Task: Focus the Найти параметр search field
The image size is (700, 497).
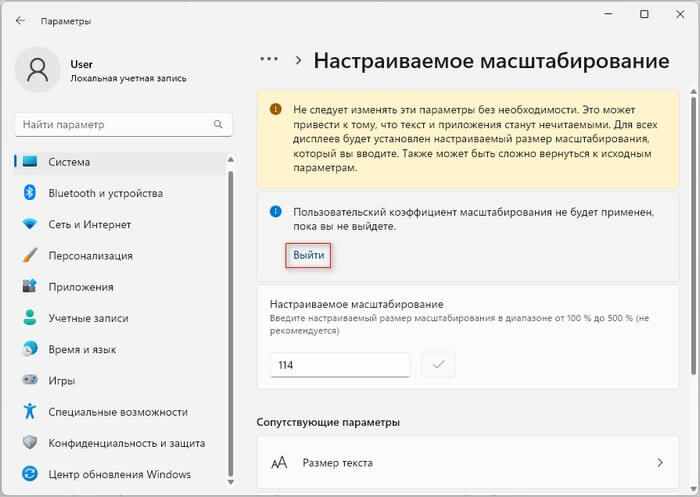Action: tap(123, 125)
